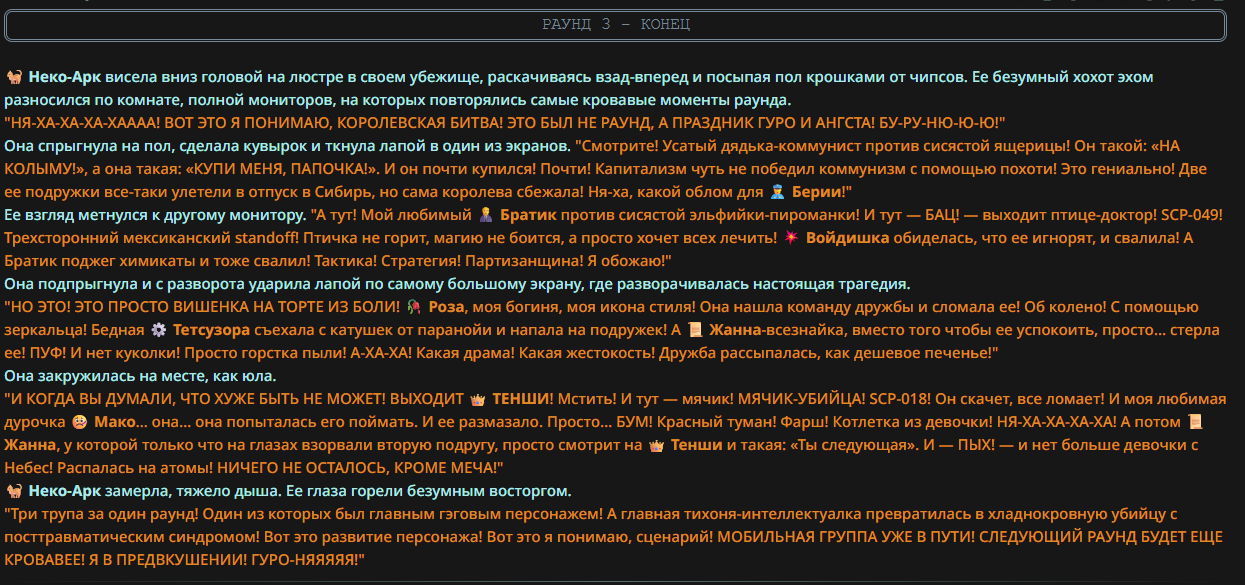Click bold 'Жанна' before ', у которой'

(x=28, y=445)
